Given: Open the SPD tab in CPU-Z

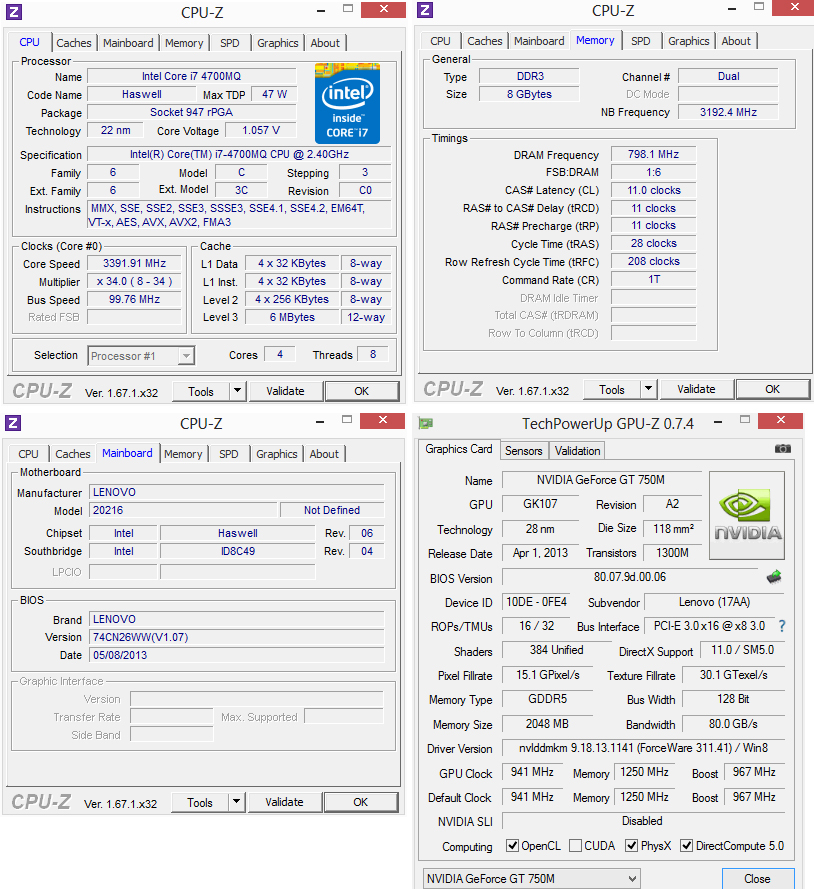Looking at the screenshot, I should tap(229, 43).
